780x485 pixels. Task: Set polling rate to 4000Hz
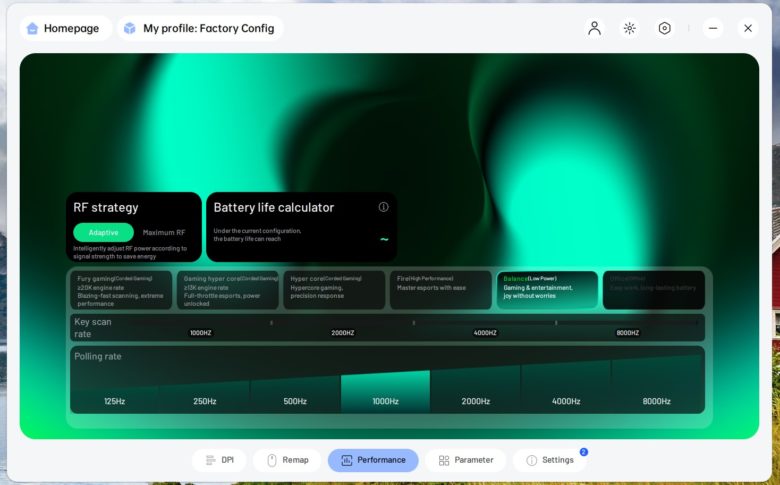coord(566,387)
